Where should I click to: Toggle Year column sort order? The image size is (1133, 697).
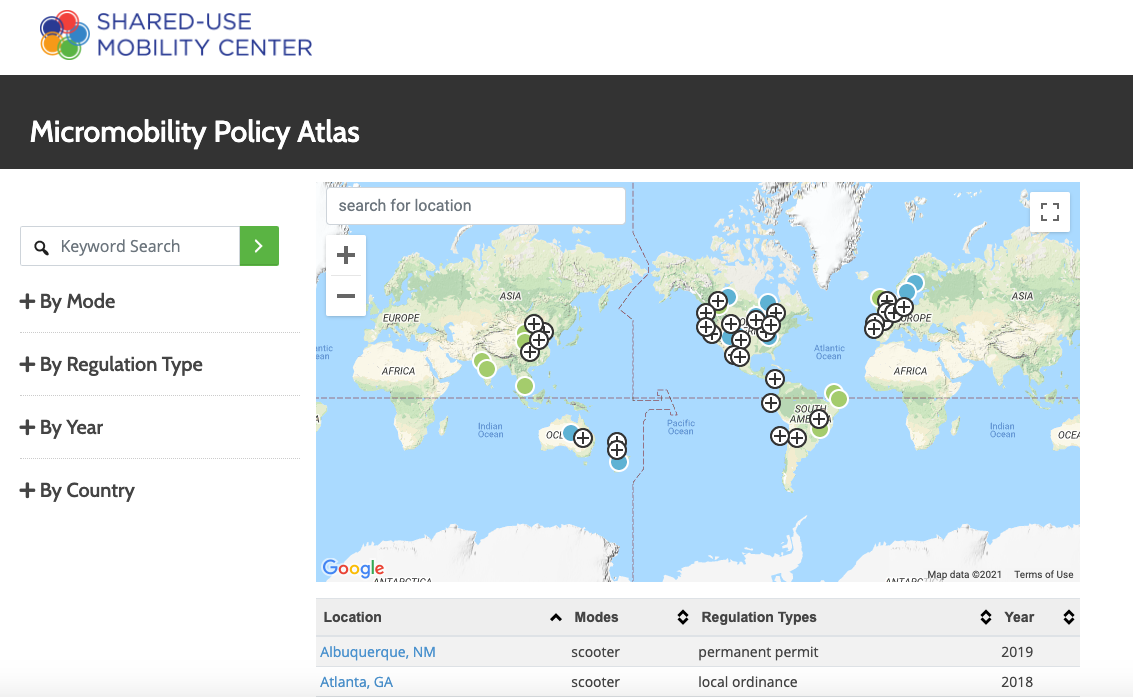(1068, 617)
